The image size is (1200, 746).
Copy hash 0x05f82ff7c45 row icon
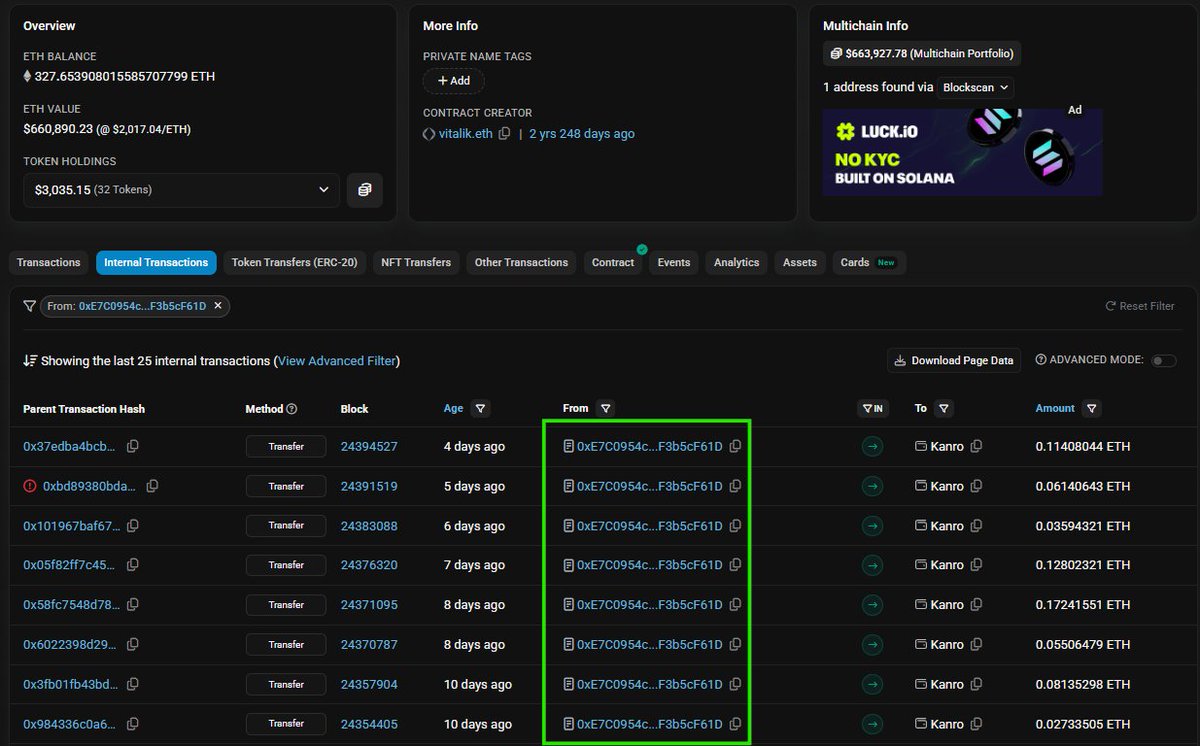[133, 565]
